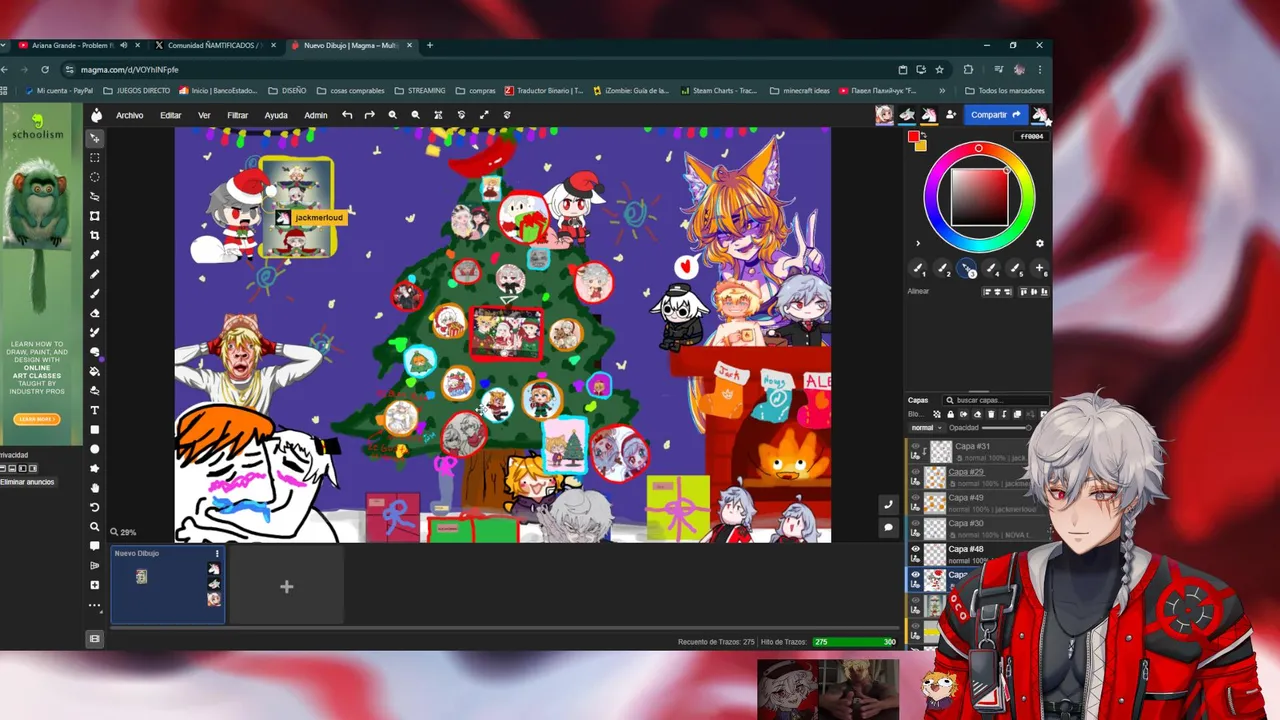The height and width of the screenshot is (720, 1280).
Task: Open the Ver menu
Action: (204, 115)
